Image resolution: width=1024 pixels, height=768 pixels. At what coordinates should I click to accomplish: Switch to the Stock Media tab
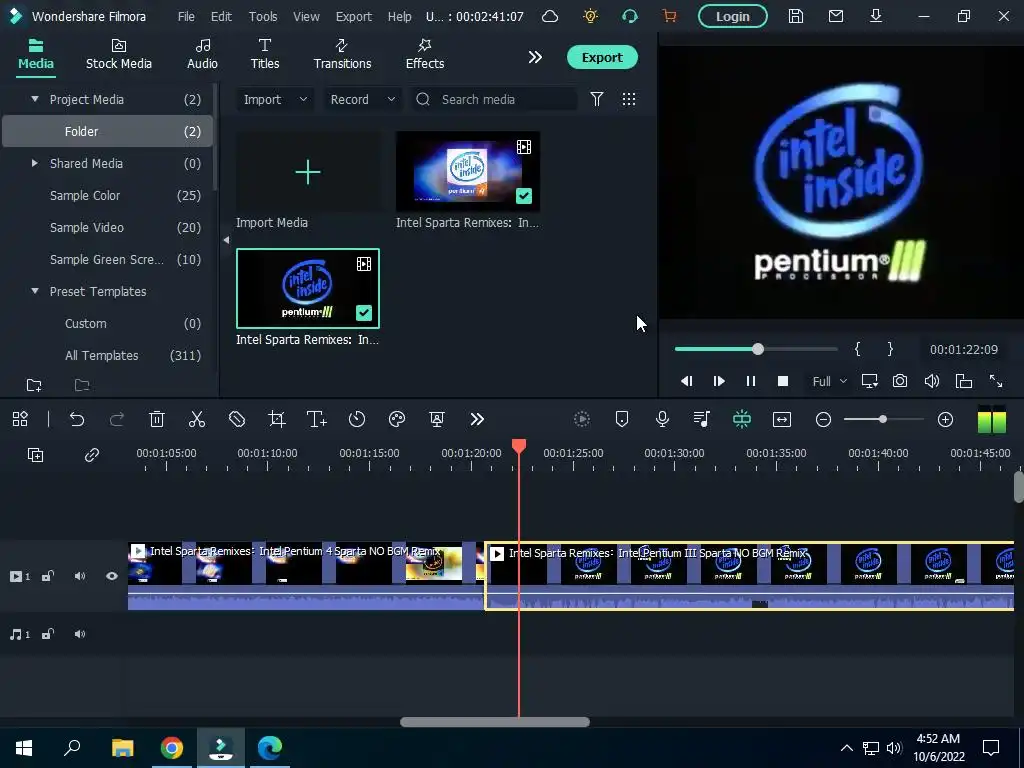point(119,54)
